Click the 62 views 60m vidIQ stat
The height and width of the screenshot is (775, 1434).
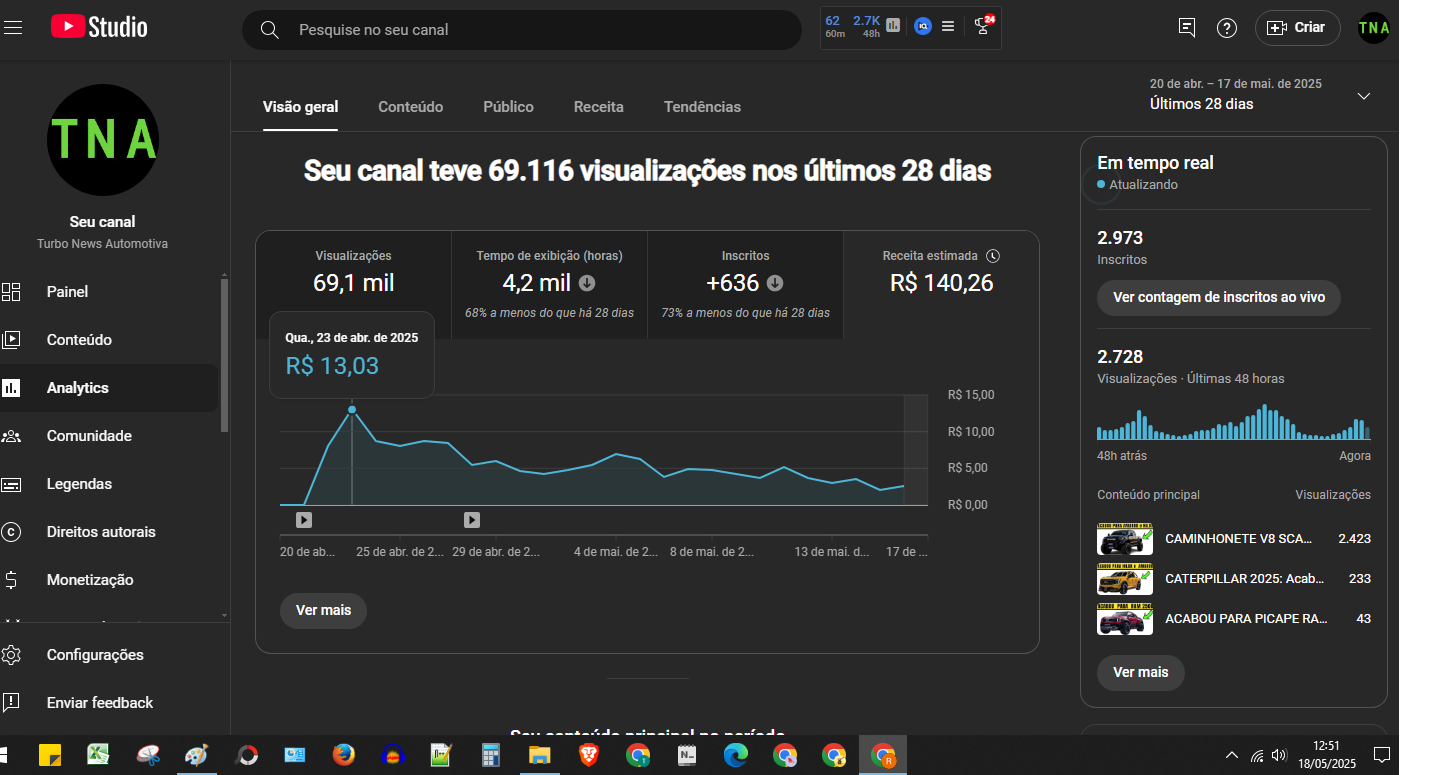pyautogui.click(x=834, y=26)
